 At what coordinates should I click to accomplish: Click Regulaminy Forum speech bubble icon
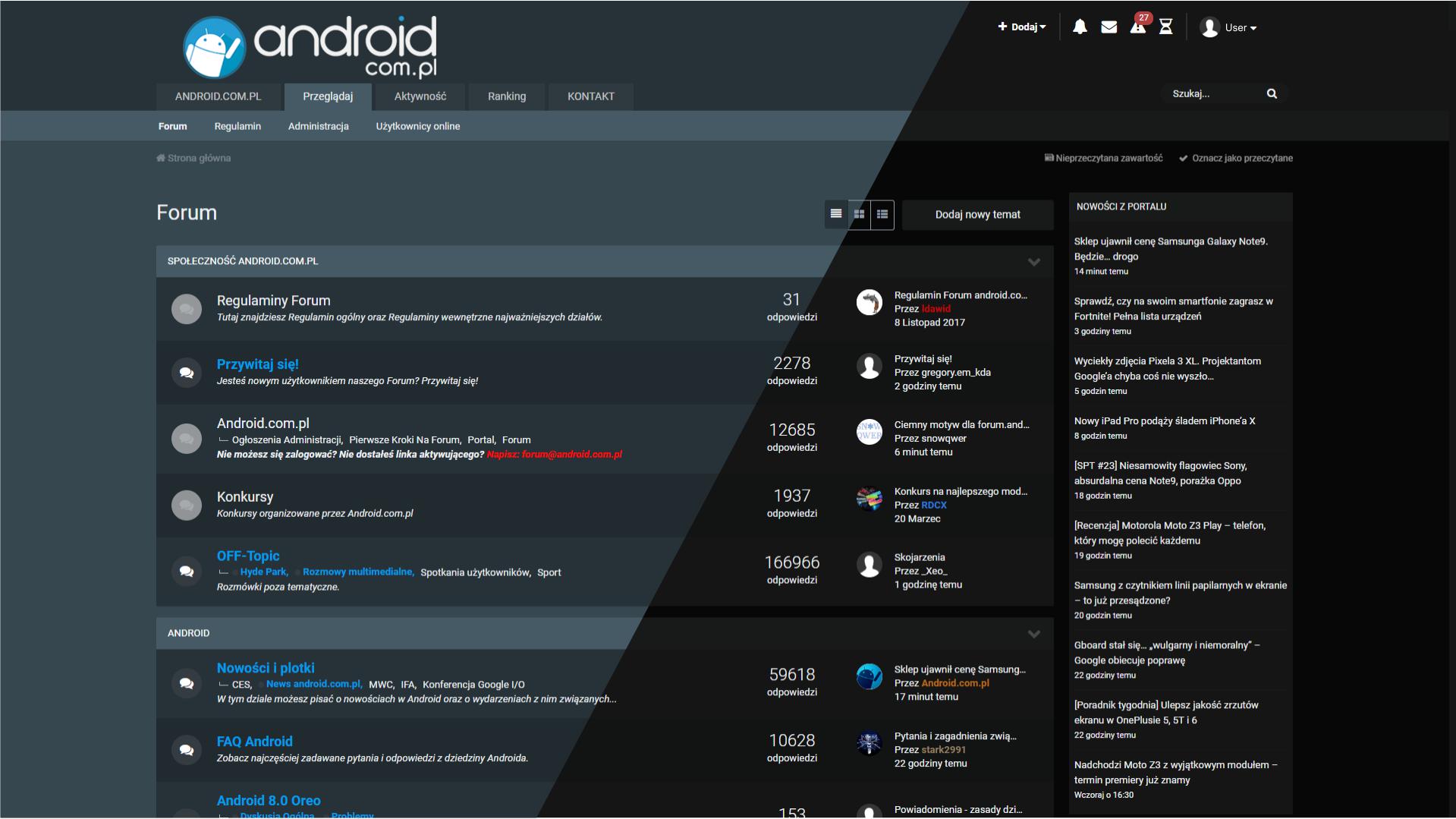tap(187, 309)
